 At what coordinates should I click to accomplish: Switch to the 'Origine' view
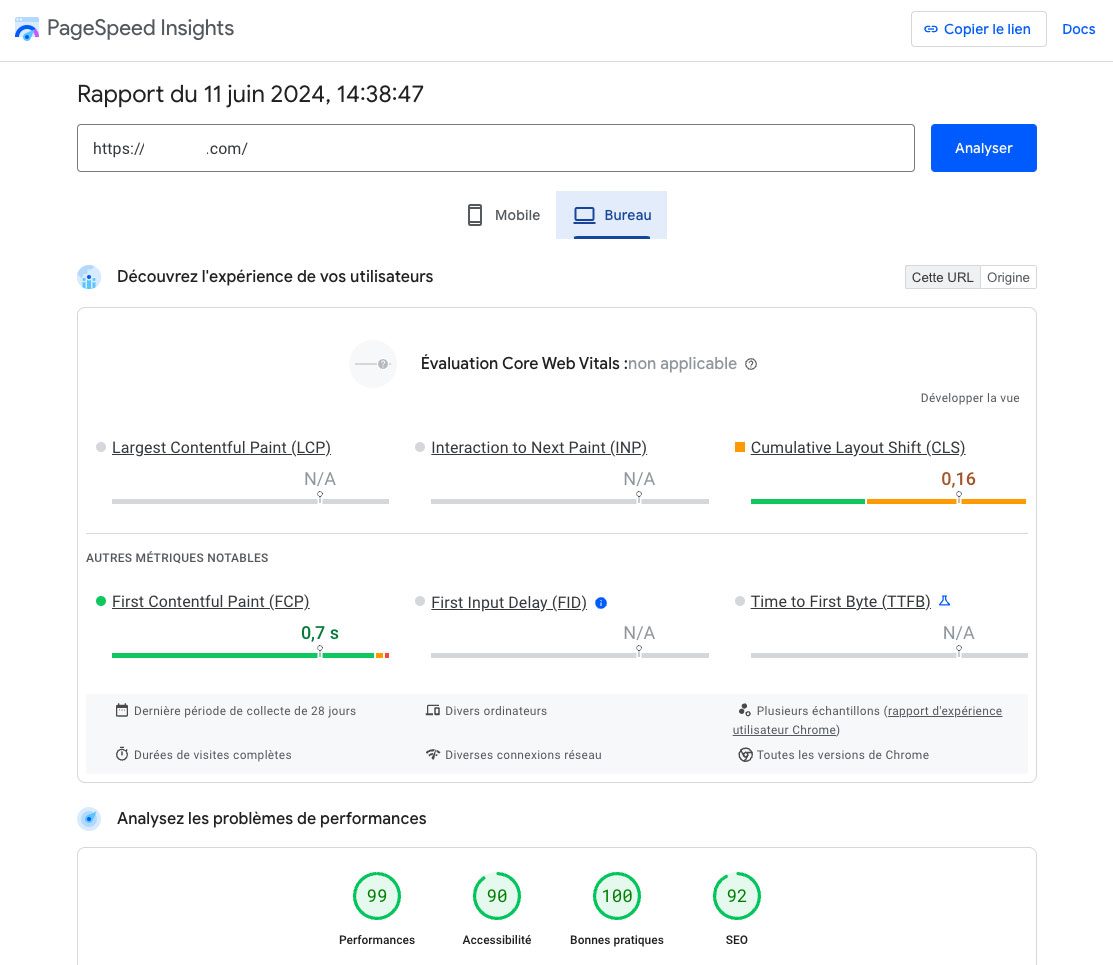tap(1007, 277)
